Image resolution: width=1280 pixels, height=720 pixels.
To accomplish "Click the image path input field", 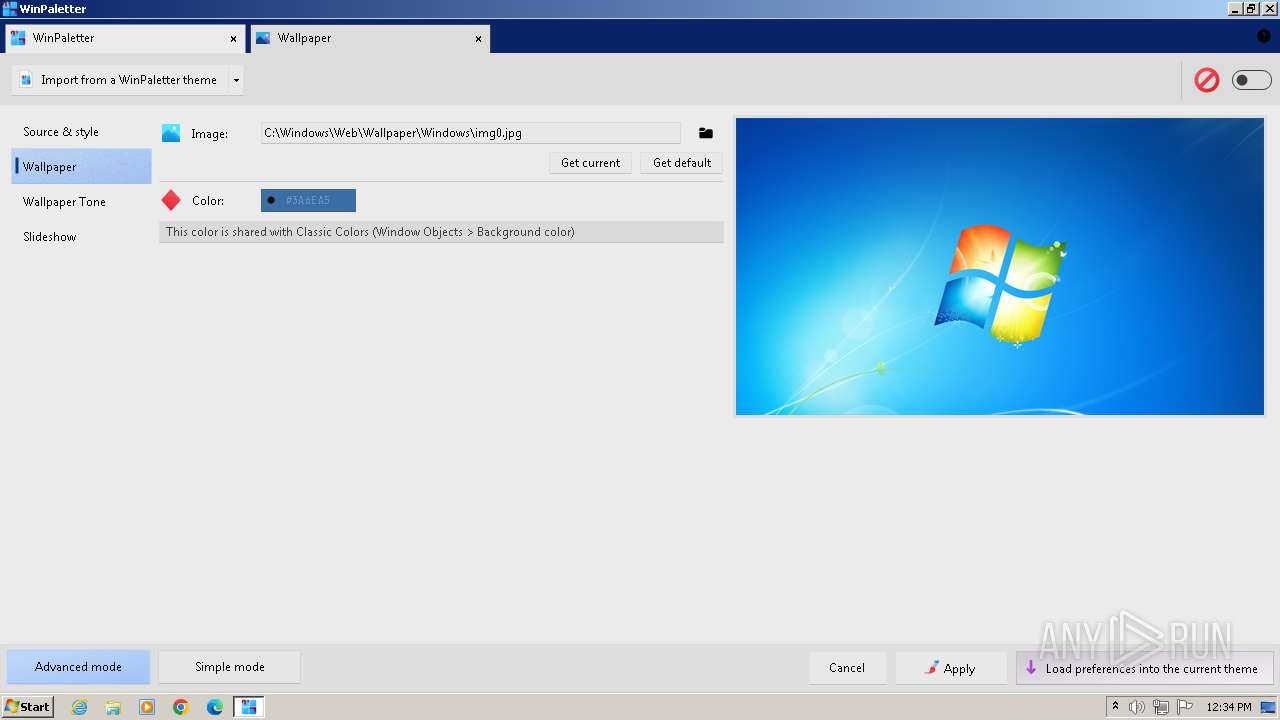I will [x=470, y=133].
